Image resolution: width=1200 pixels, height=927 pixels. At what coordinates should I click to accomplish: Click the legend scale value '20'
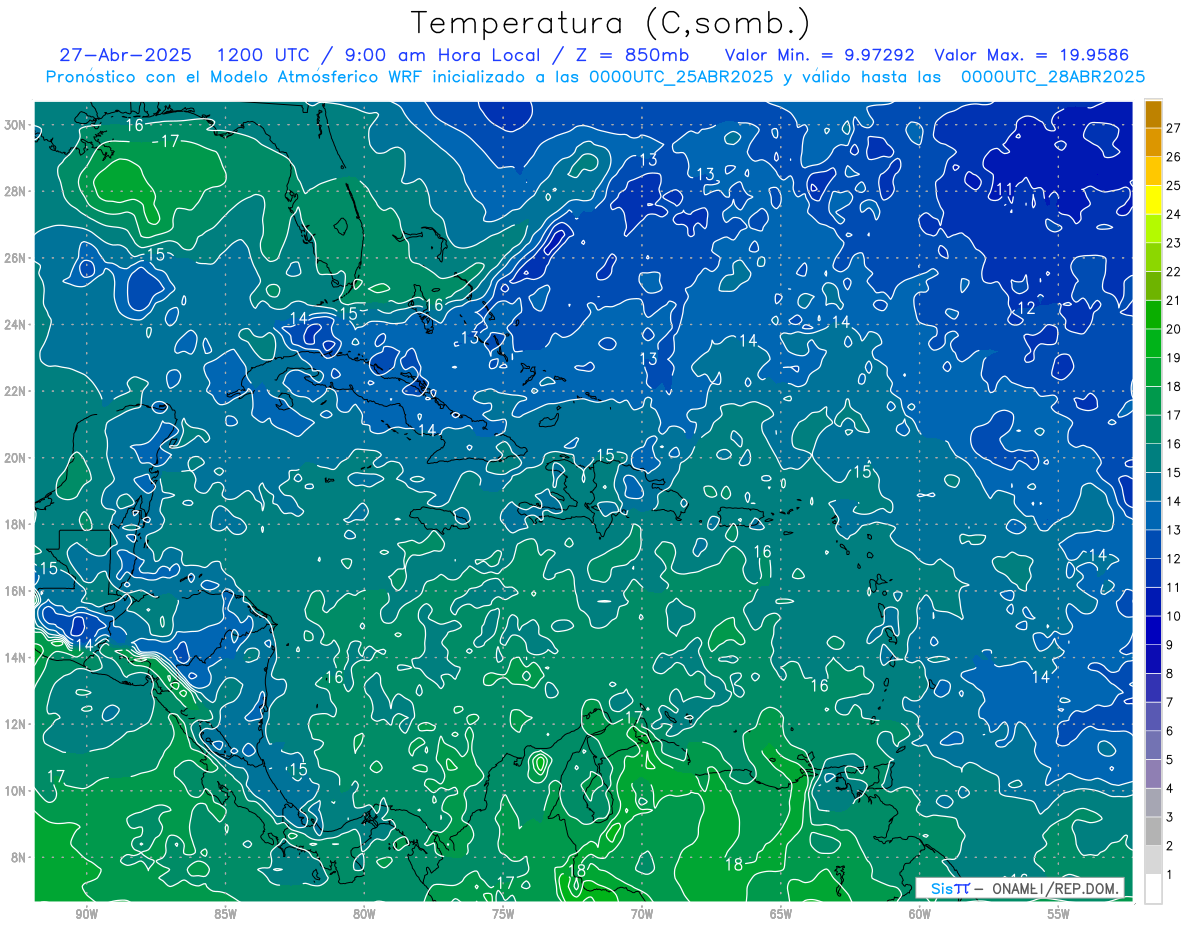(1174, 329)
